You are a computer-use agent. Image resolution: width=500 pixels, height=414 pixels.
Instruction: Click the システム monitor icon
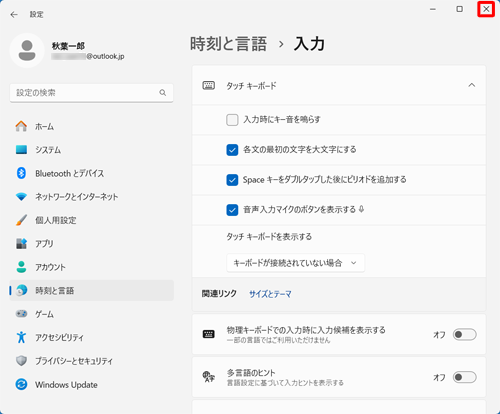coord(21,150)
